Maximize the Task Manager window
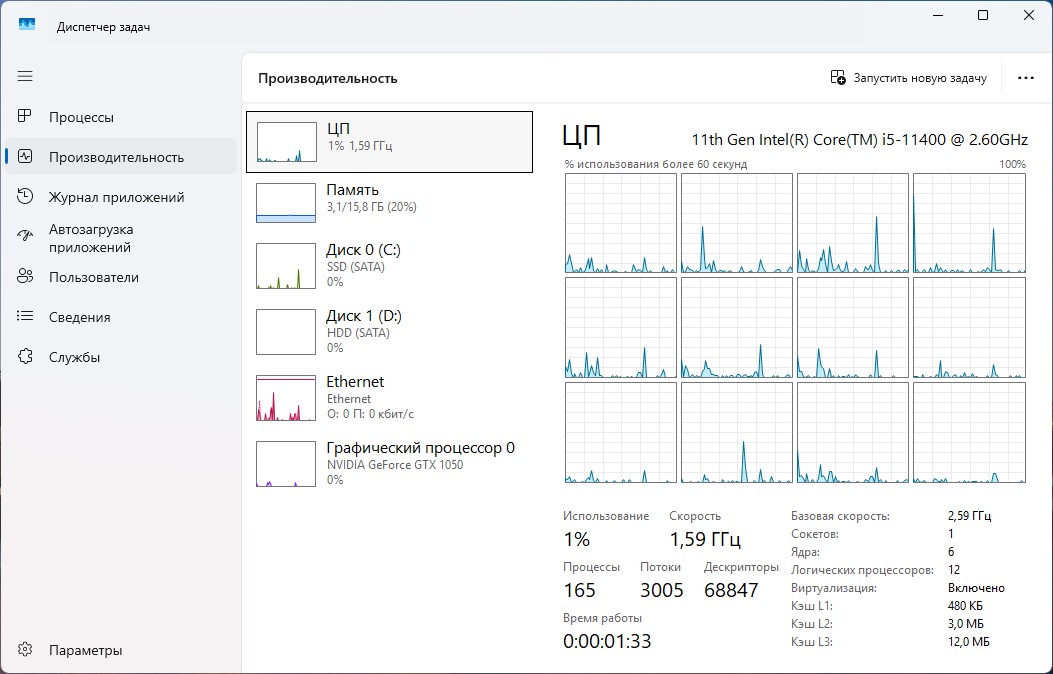 pos(982,15)
